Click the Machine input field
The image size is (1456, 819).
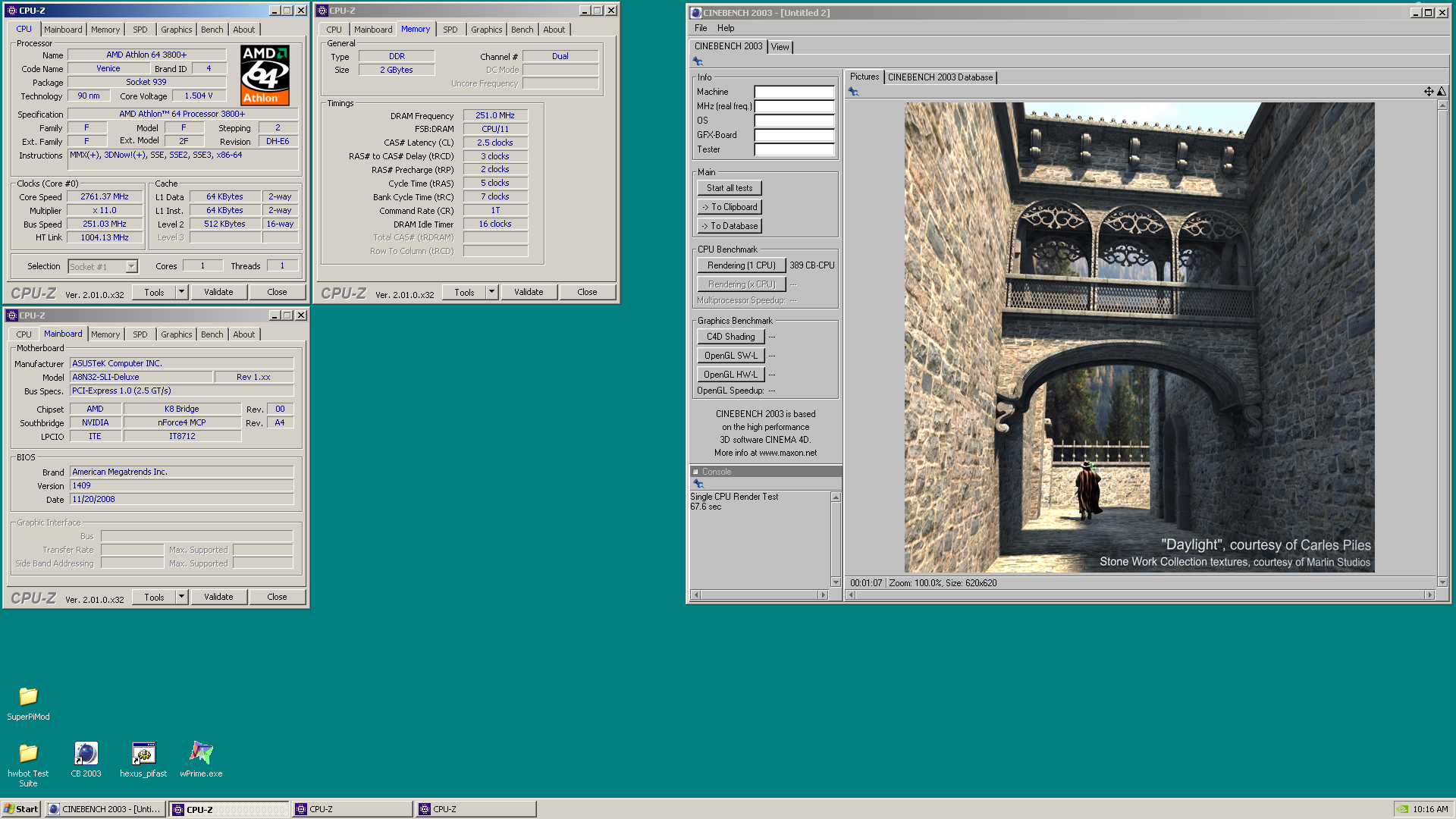(794, 92)
